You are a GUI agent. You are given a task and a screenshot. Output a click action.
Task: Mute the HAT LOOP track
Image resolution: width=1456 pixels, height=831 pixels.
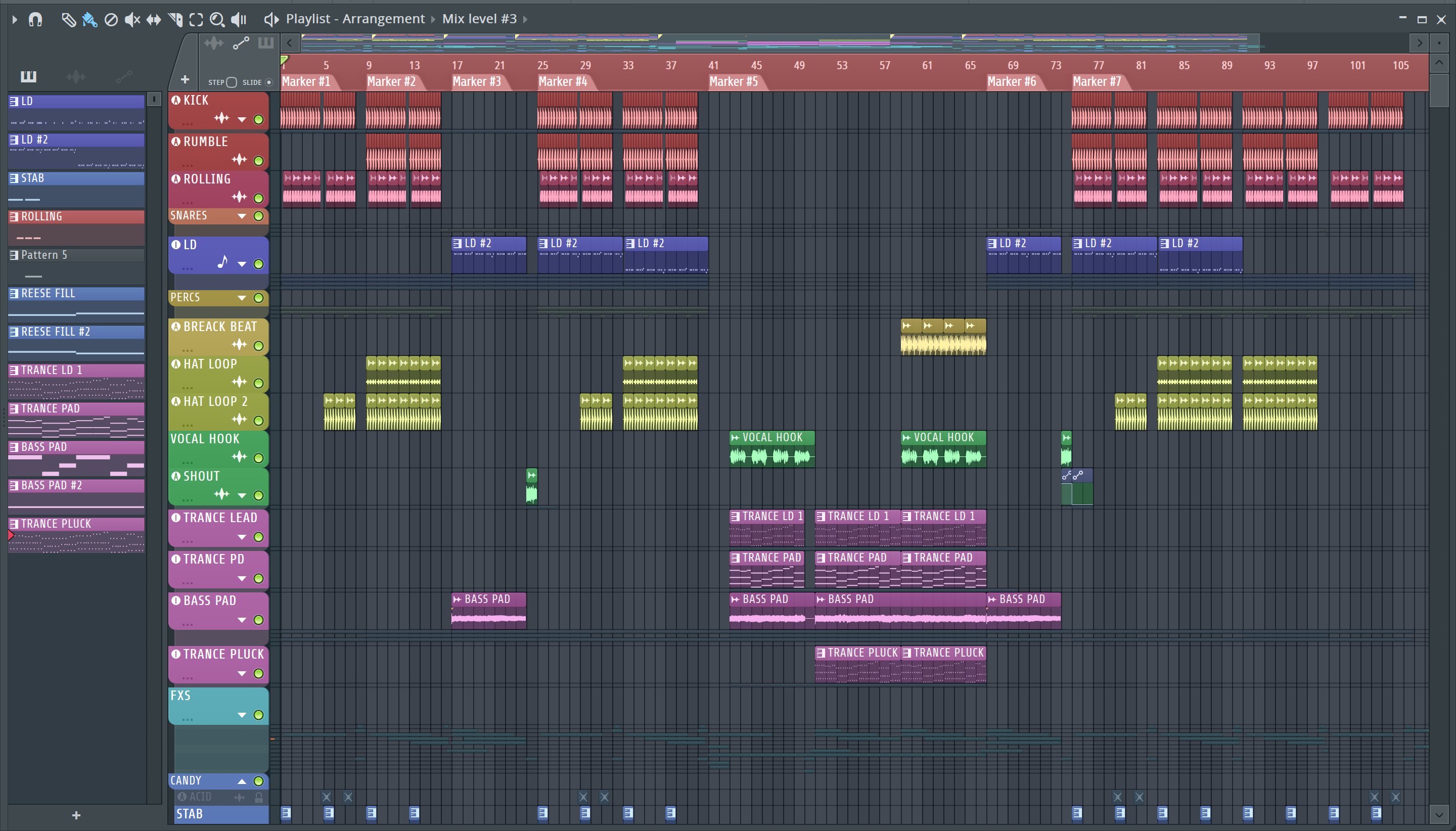[x=258, y=383]
